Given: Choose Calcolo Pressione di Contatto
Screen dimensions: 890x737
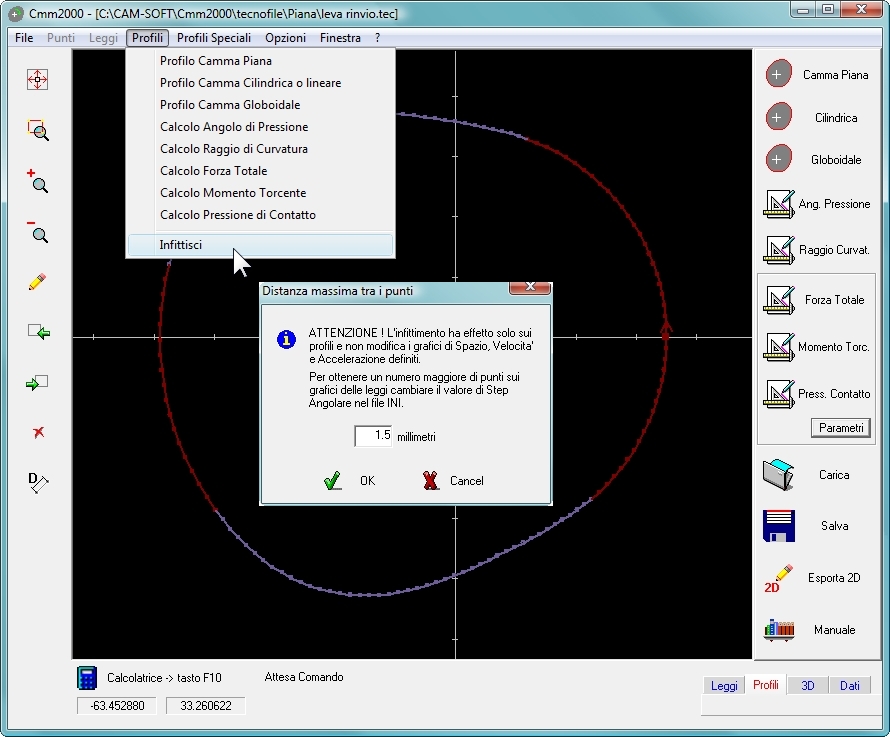Looking at the screenshot, I should 261,215.
